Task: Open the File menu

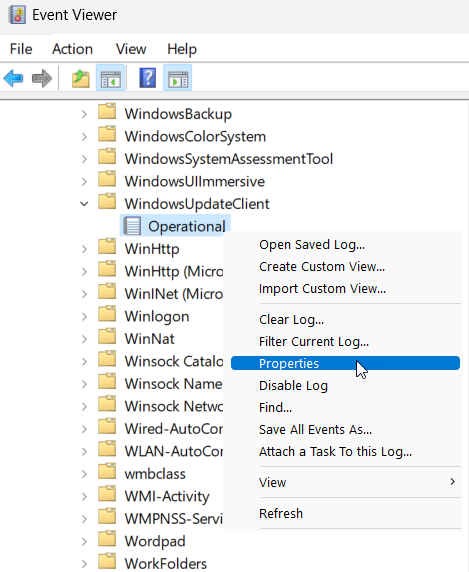Action: pyautogui.click(x=21, y=49)
